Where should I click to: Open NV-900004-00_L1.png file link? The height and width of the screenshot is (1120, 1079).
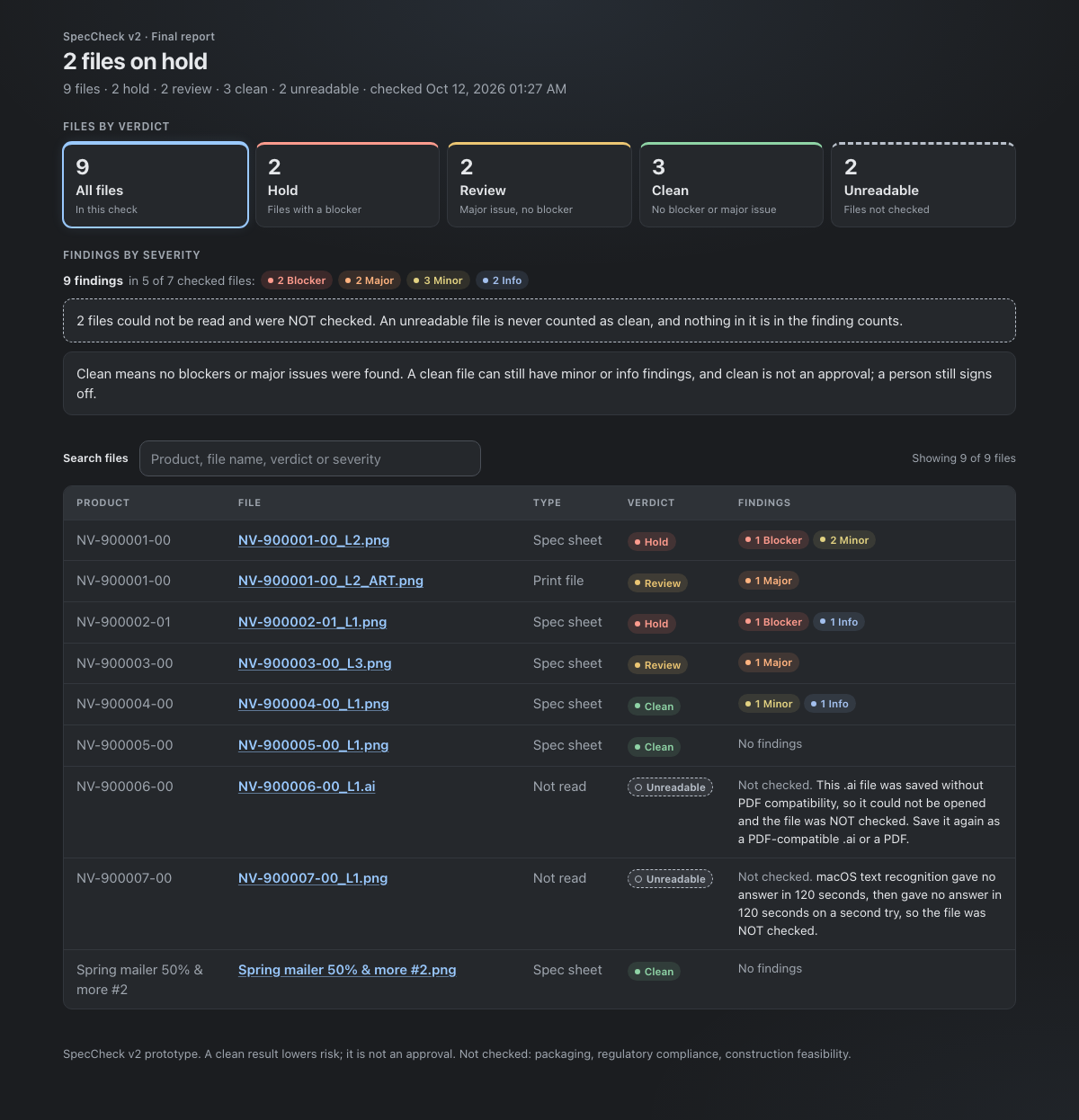click(x=314, y=704)
